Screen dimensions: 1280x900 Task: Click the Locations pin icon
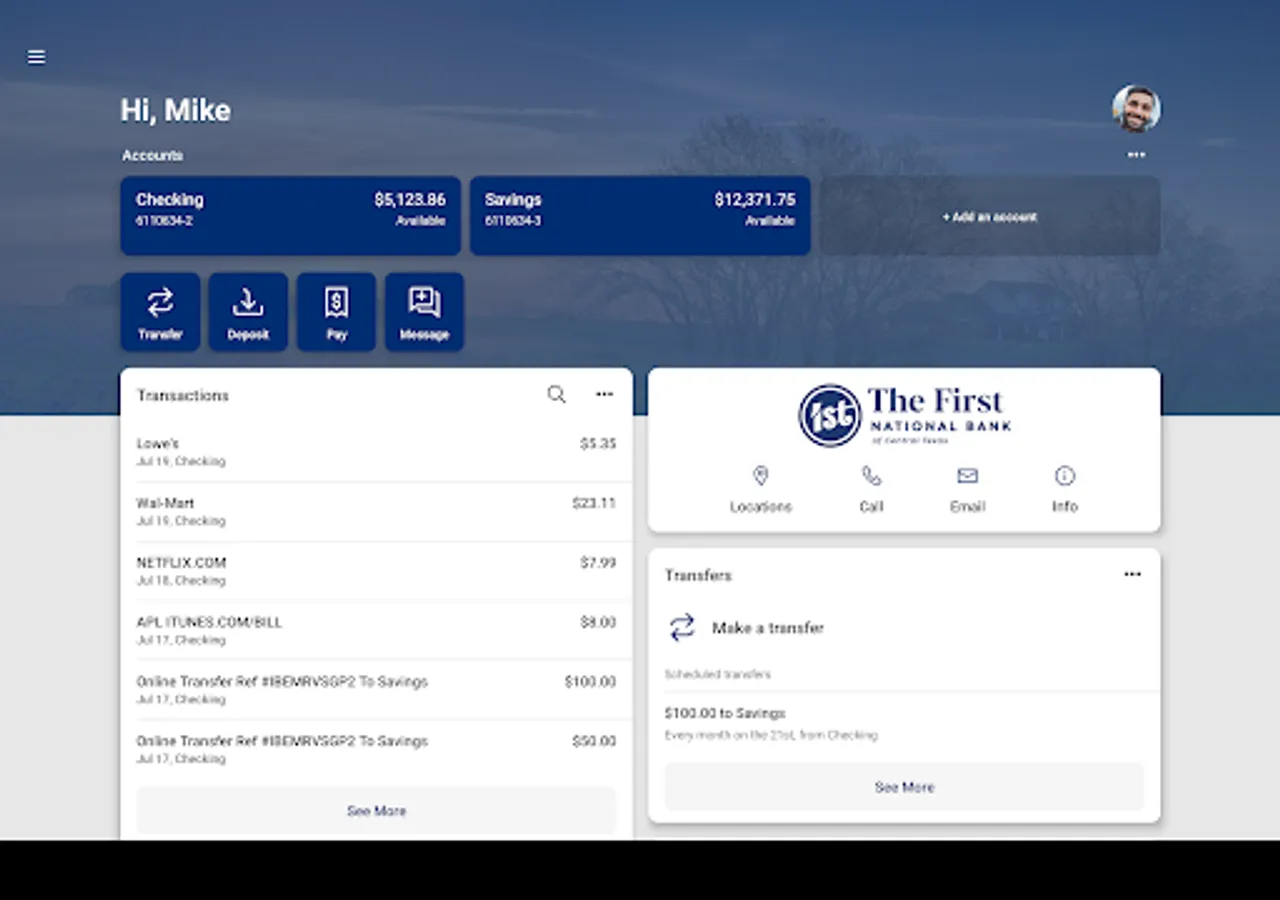(761, 476)
